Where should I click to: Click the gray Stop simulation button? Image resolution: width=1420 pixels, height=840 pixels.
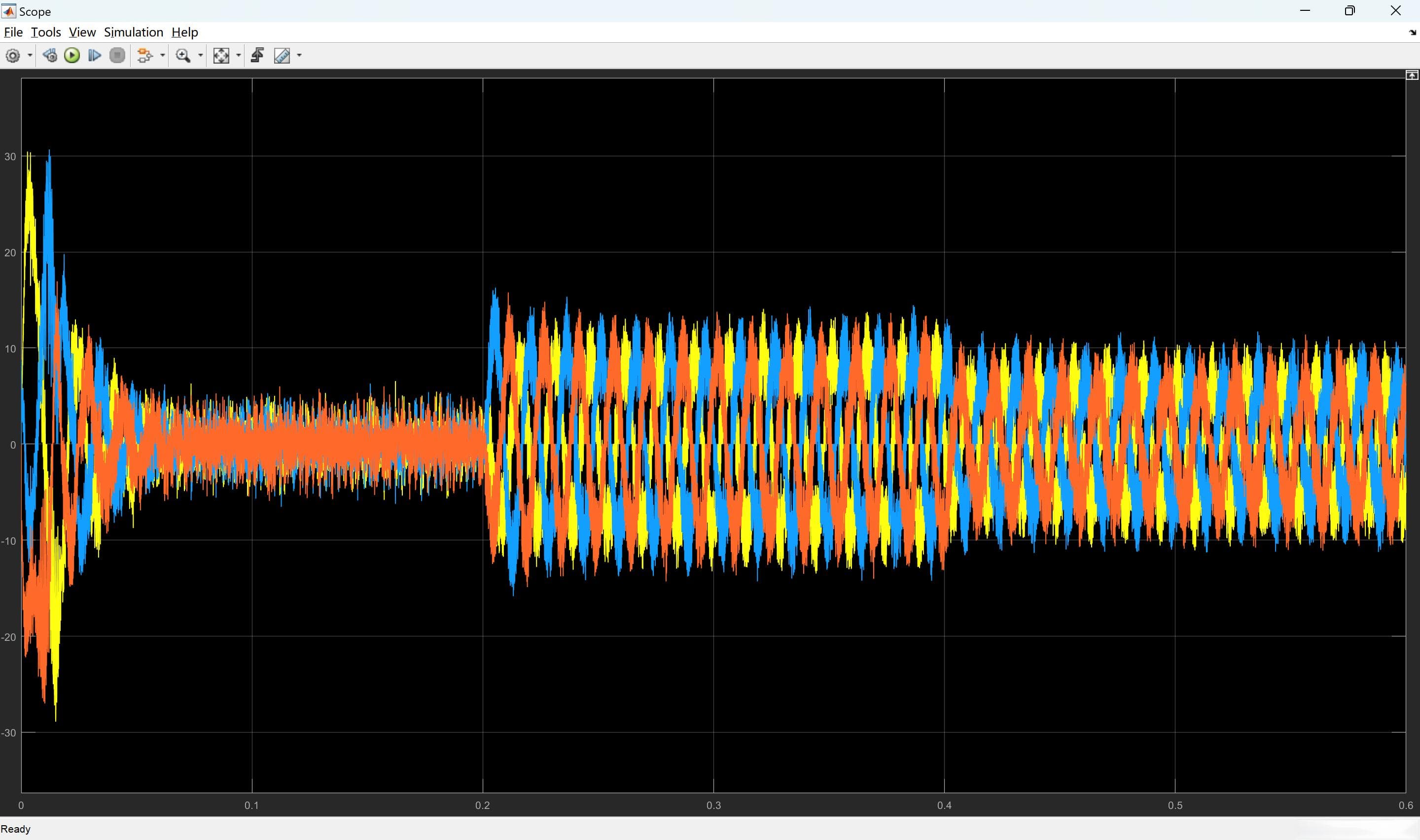coord(117,56)
